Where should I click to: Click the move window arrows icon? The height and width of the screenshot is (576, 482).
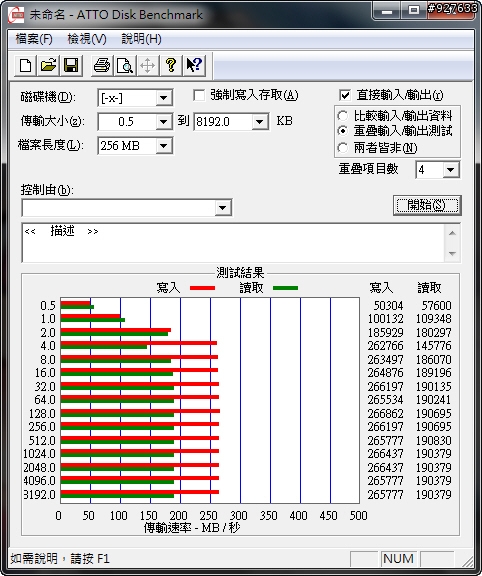point(147,66)
